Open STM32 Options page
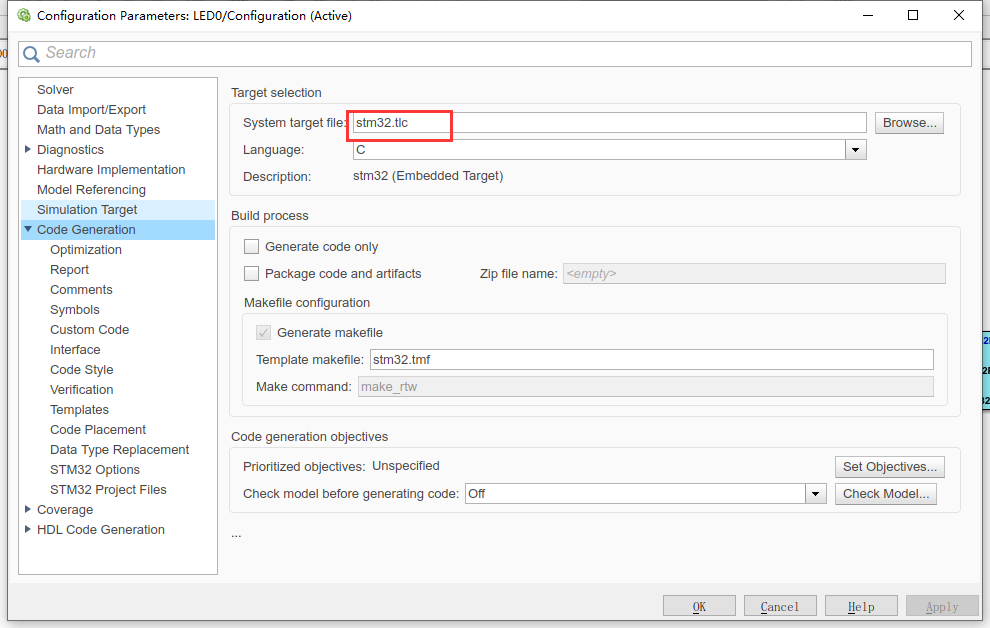The width and height of the screenshot is (990, 628). (95, 470)
